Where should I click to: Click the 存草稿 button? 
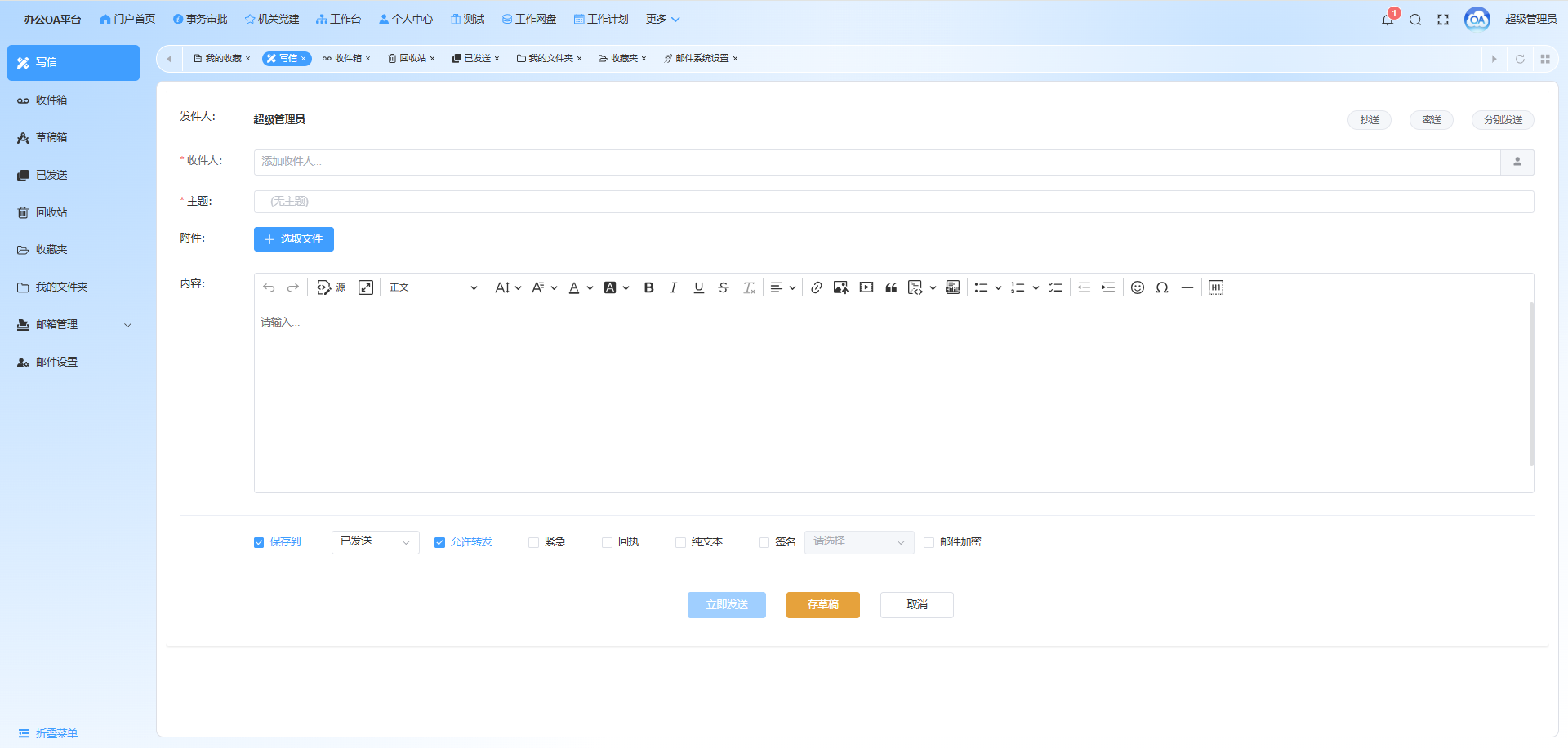(823, 605)
